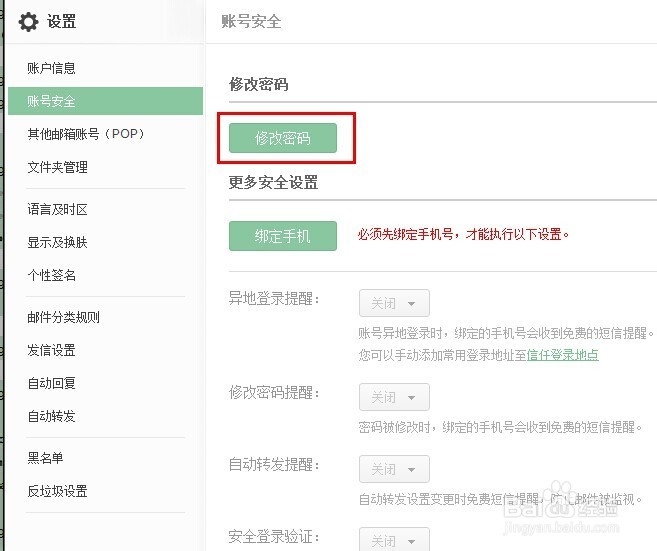Expand the 自动转发提醒 dropdown
This screenshot has height=551, width=657.
(x=394, y=469)
